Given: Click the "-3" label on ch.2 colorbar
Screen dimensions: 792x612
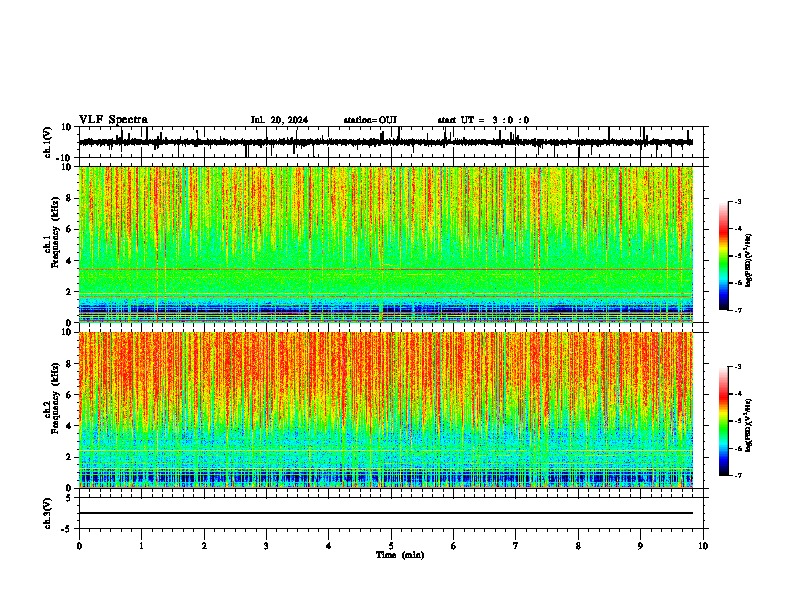Looking at the screenshot, I should coord(738,367).
